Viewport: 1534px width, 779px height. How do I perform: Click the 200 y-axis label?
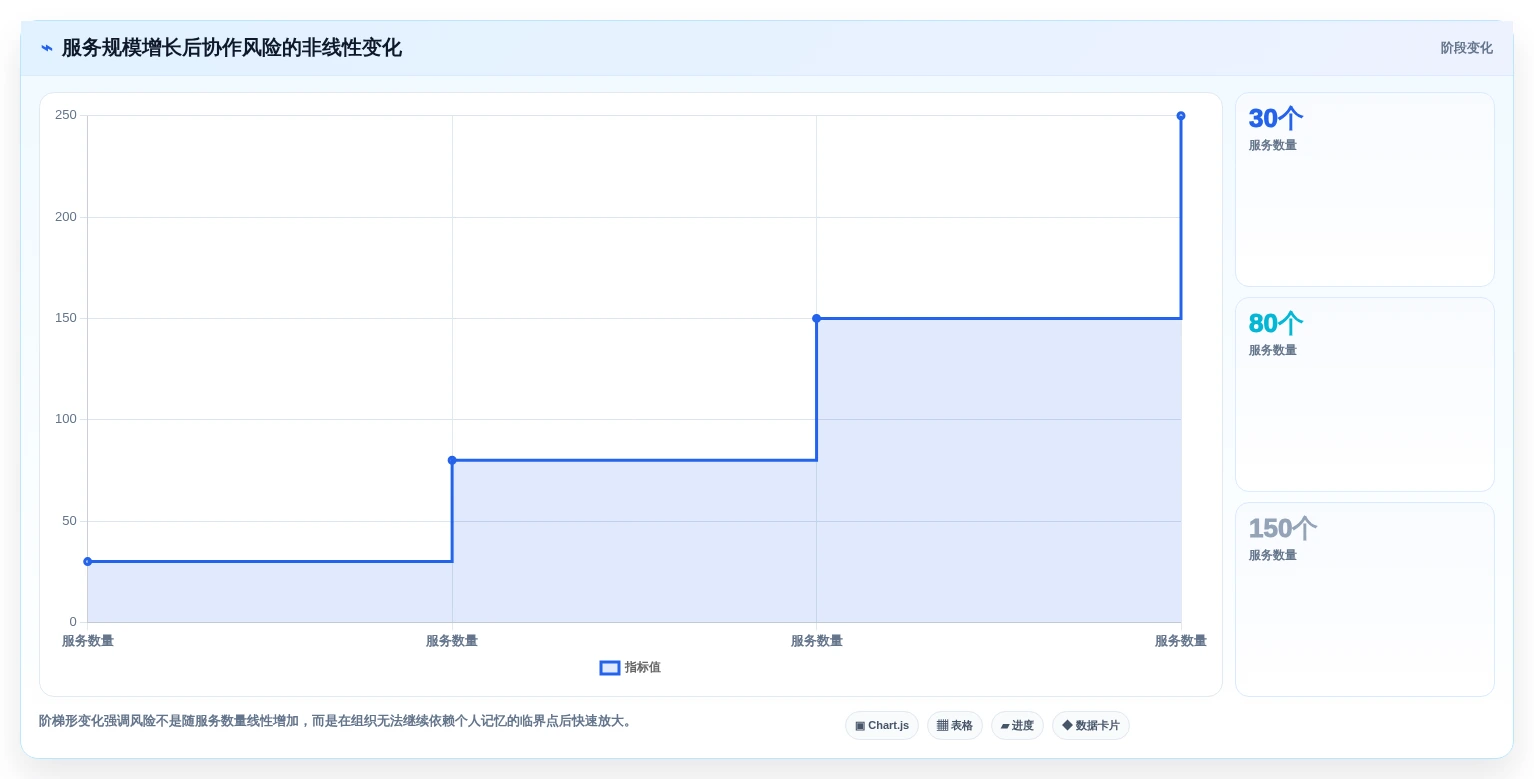[66, 217]
